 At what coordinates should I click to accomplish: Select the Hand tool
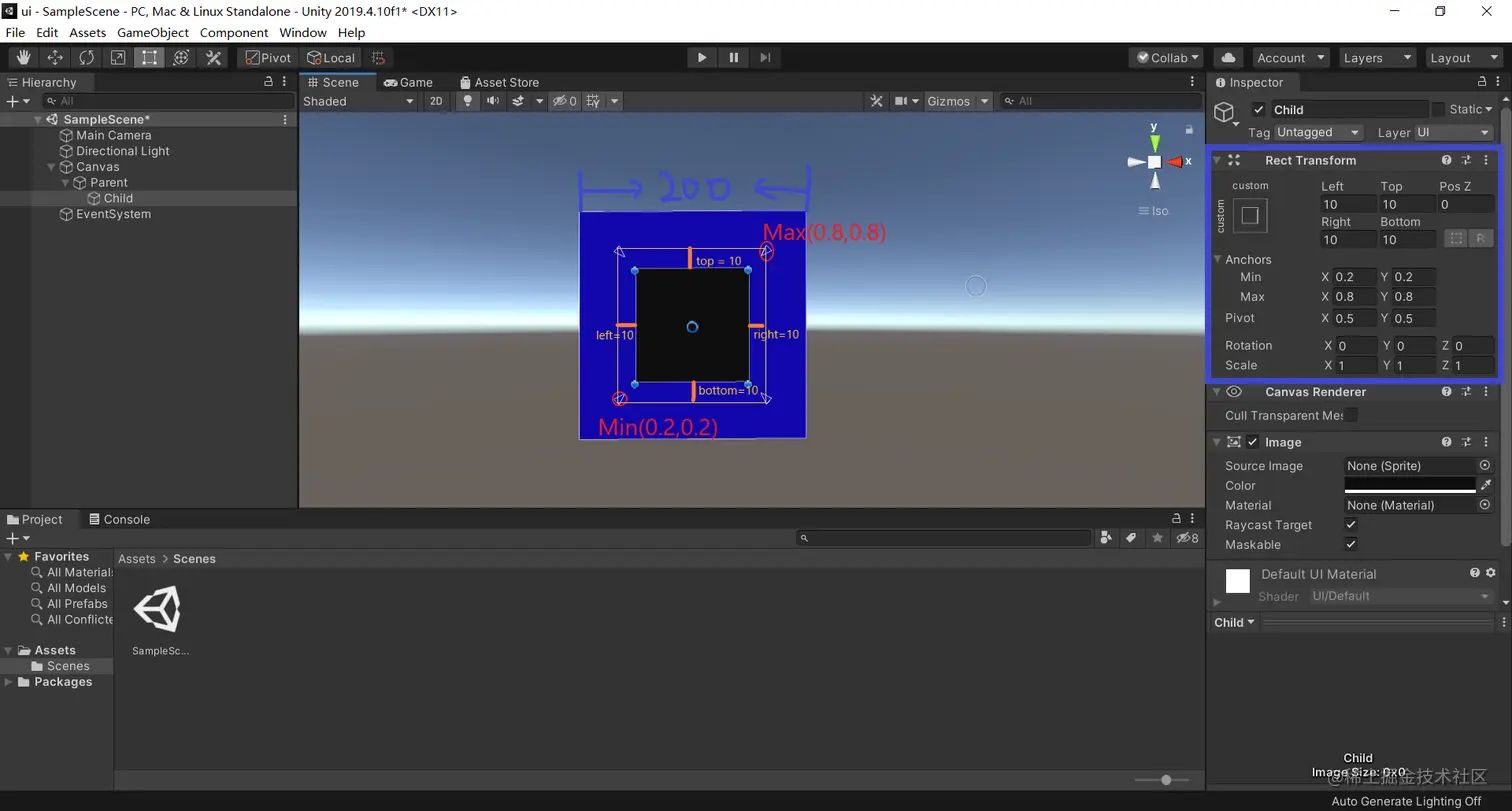click(x=23, y=58)
